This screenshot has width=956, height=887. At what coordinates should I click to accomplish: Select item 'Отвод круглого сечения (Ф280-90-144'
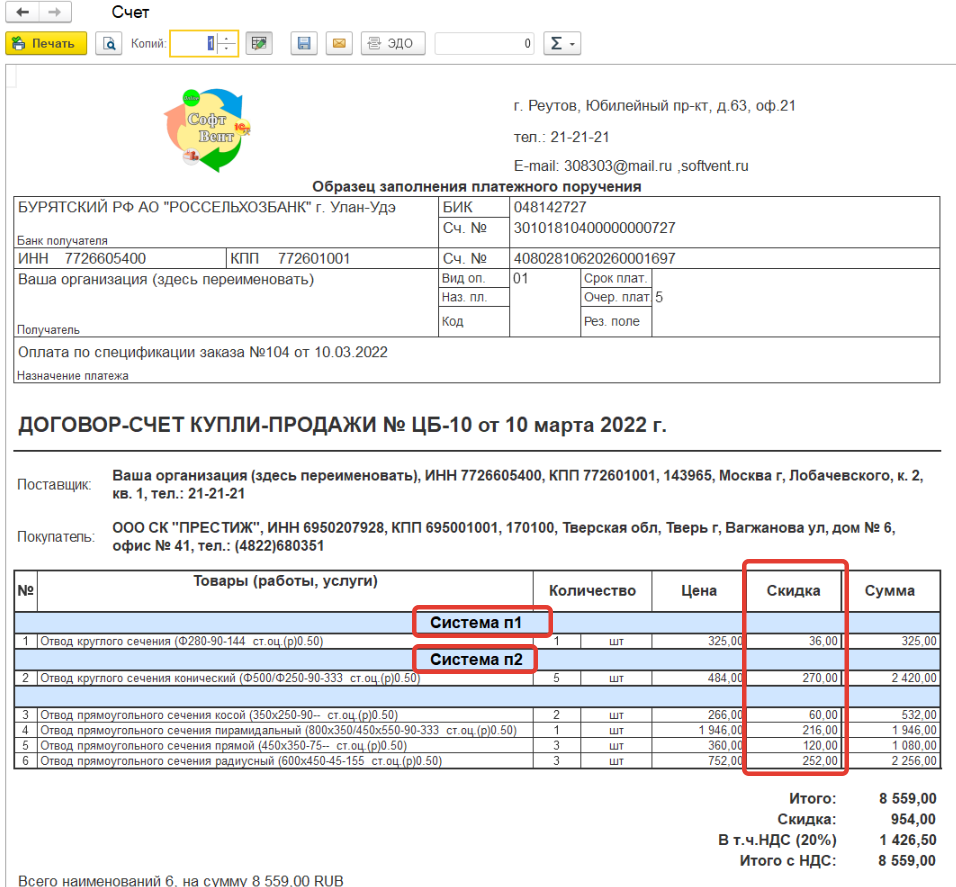(182, 641)
